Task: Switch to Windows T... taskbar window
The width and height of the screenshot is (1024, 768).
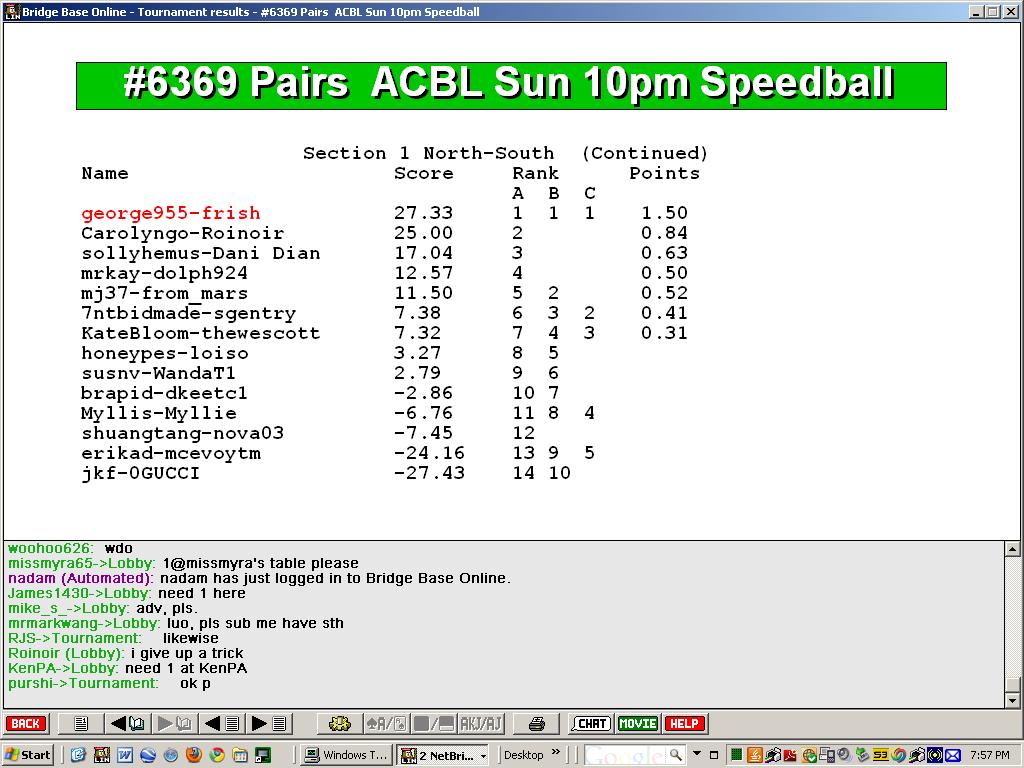Action: pos(346,755)
